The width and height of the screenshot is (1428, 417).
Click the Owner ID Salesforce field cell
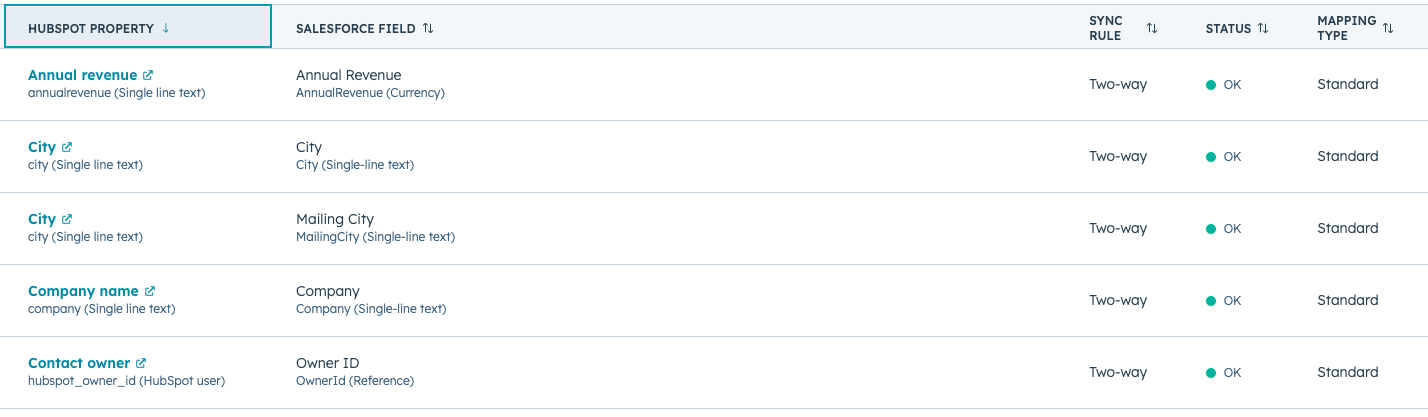pos(327,363)
